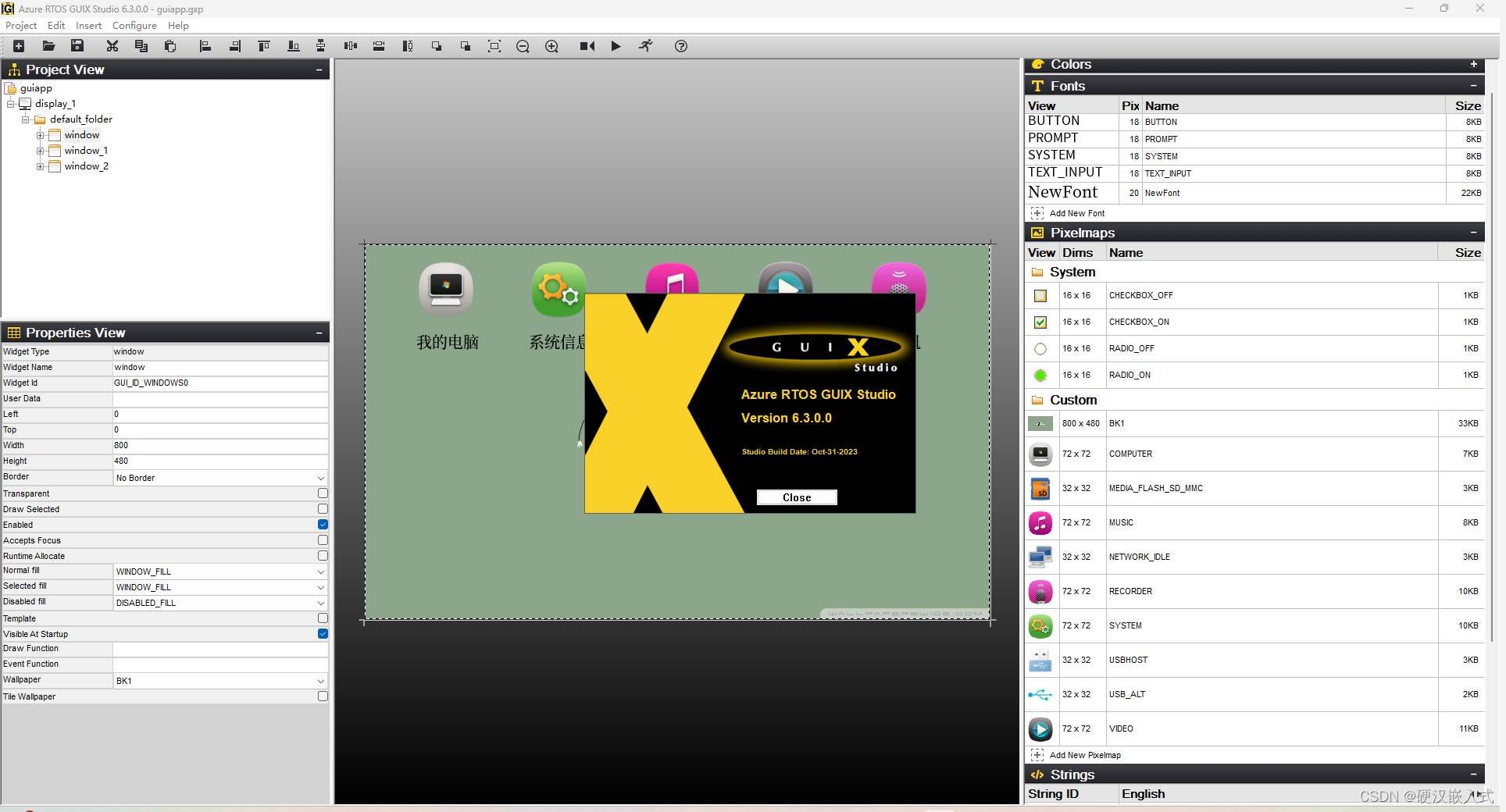Start macro recording from the toolbar
The height and width of the screenshot is (812, 1506).
coord(587,46)
